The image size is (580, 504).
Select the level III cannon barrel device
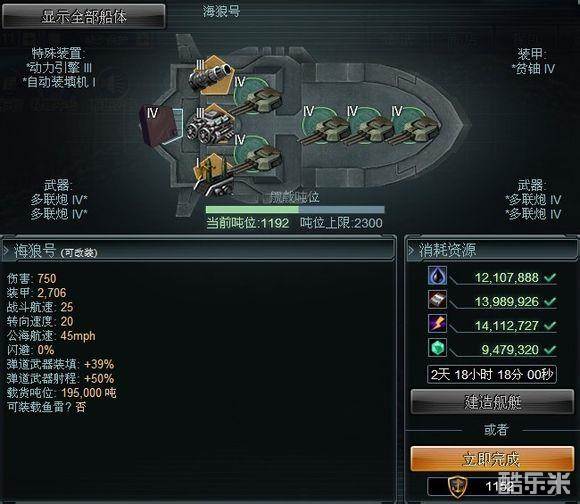coord(212,75)
